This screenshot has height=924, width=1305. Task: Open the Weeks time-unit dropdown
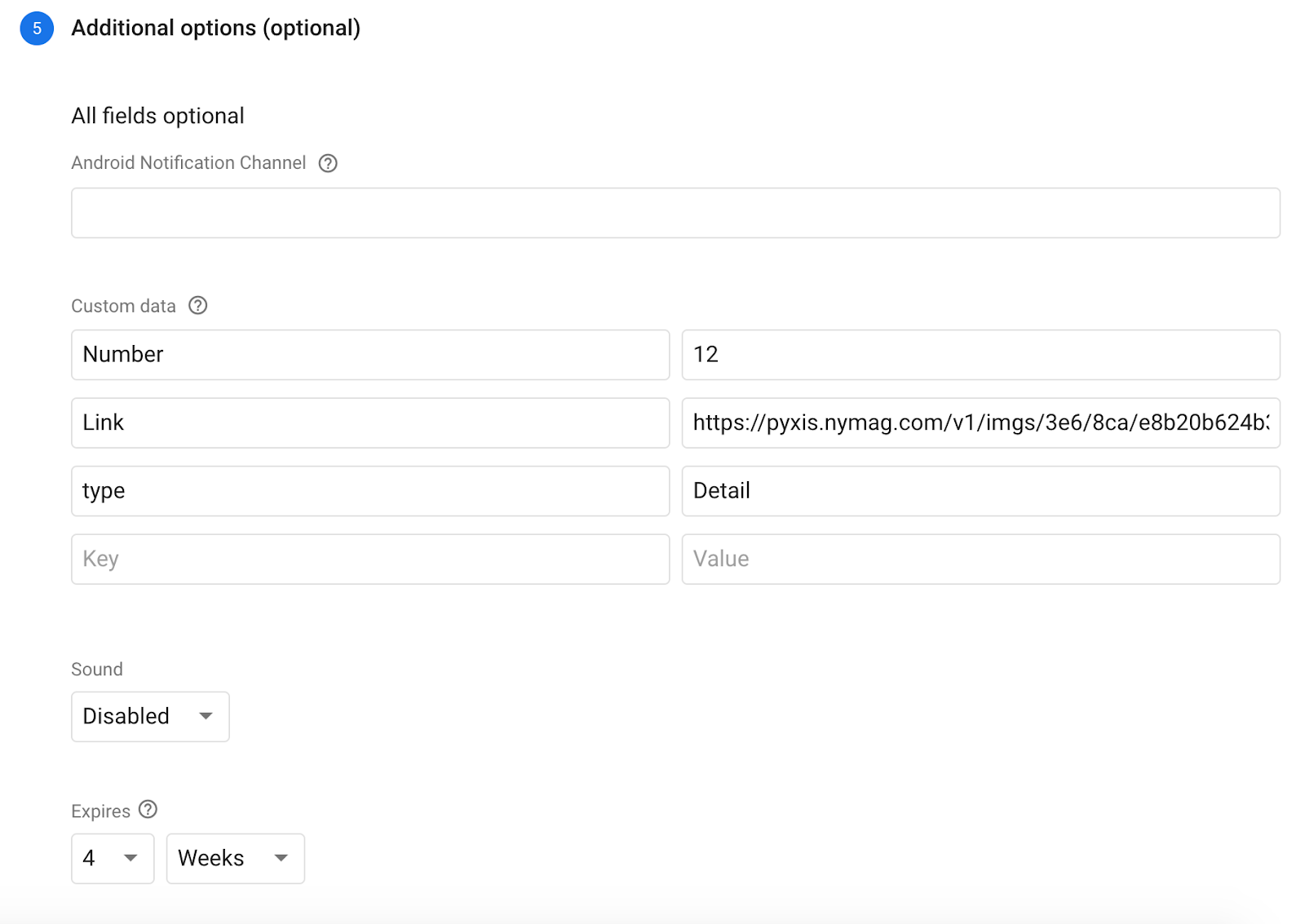click(x=235, y=858)
